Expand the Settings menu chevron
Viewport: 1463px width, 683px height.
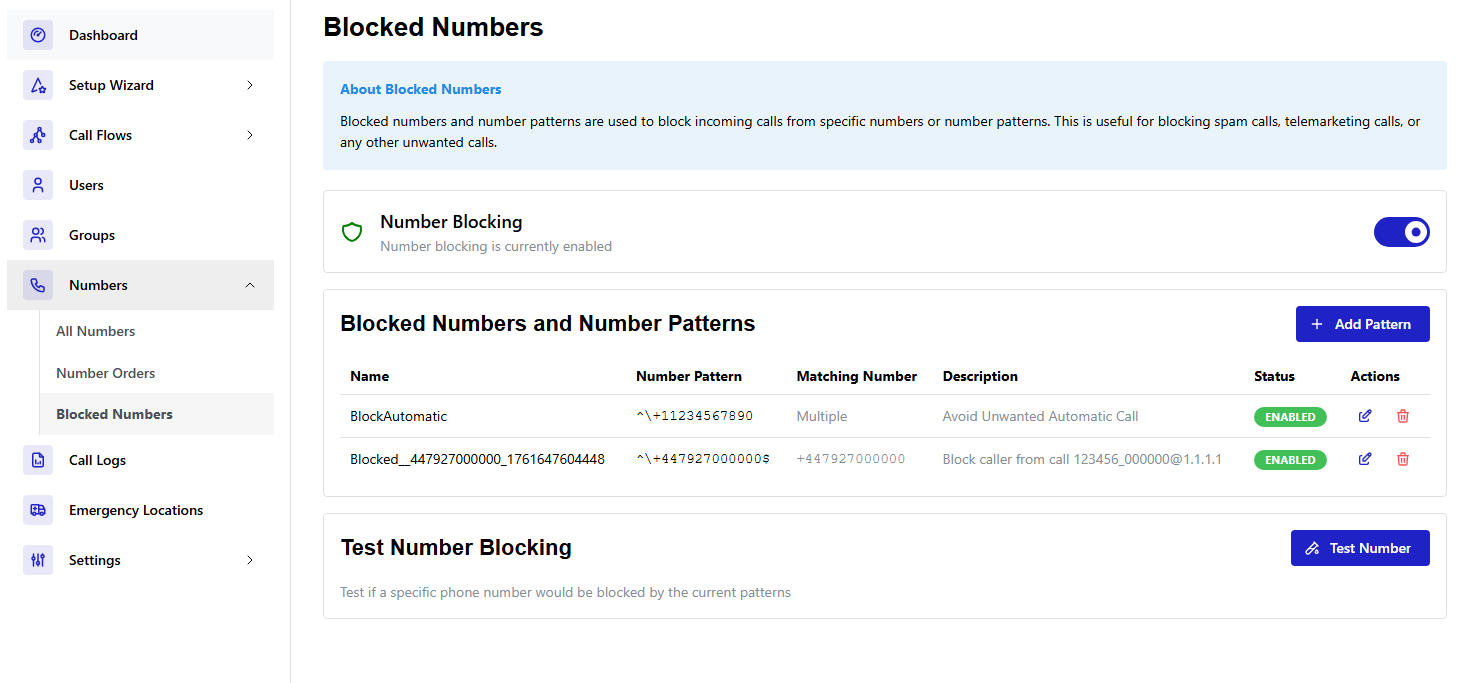pos(250,560)
